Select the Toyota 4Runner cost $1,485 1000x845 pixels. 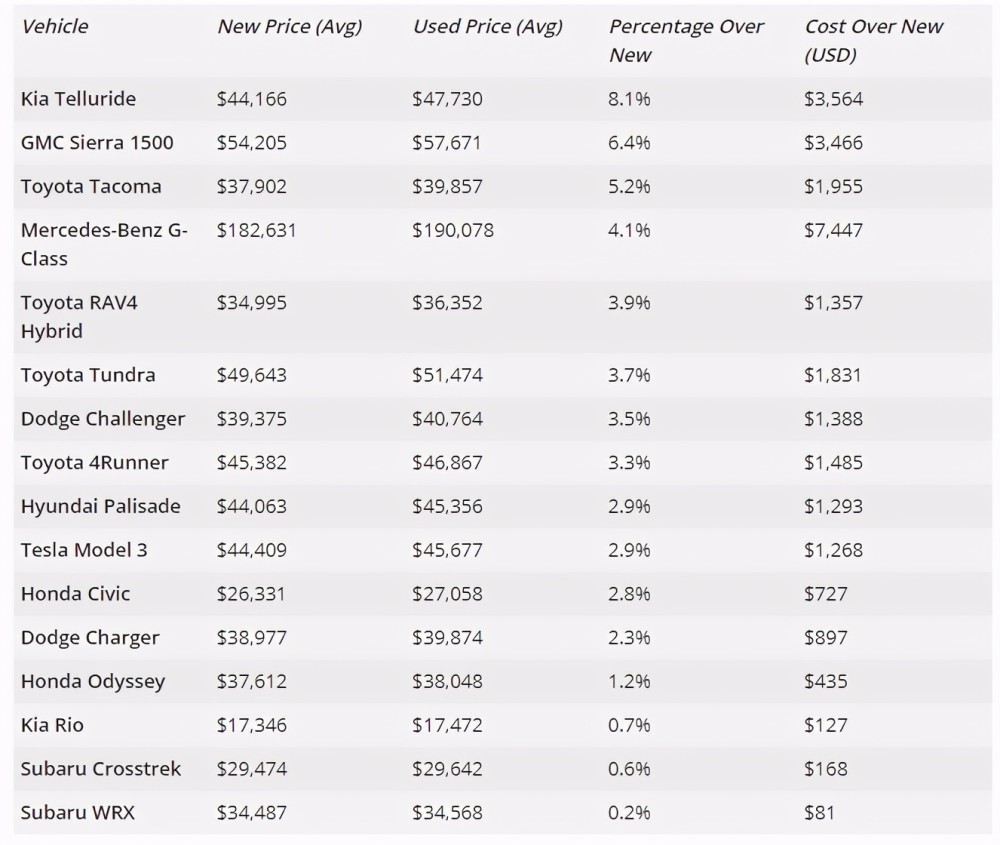pyautogui.click(x=833, y=462)
